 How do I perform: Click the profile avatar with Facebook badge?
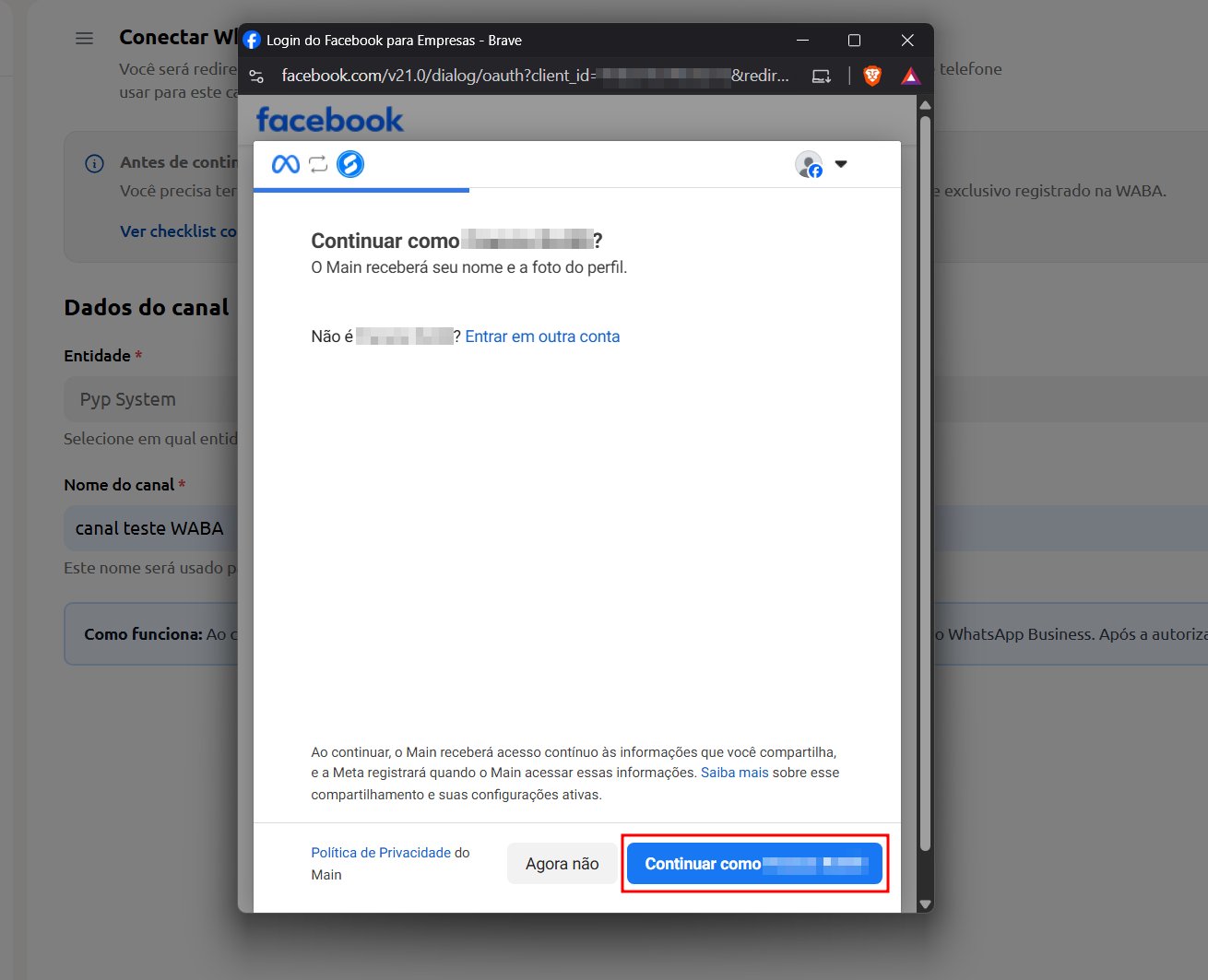pyautogui.click(x=809, y=164)
